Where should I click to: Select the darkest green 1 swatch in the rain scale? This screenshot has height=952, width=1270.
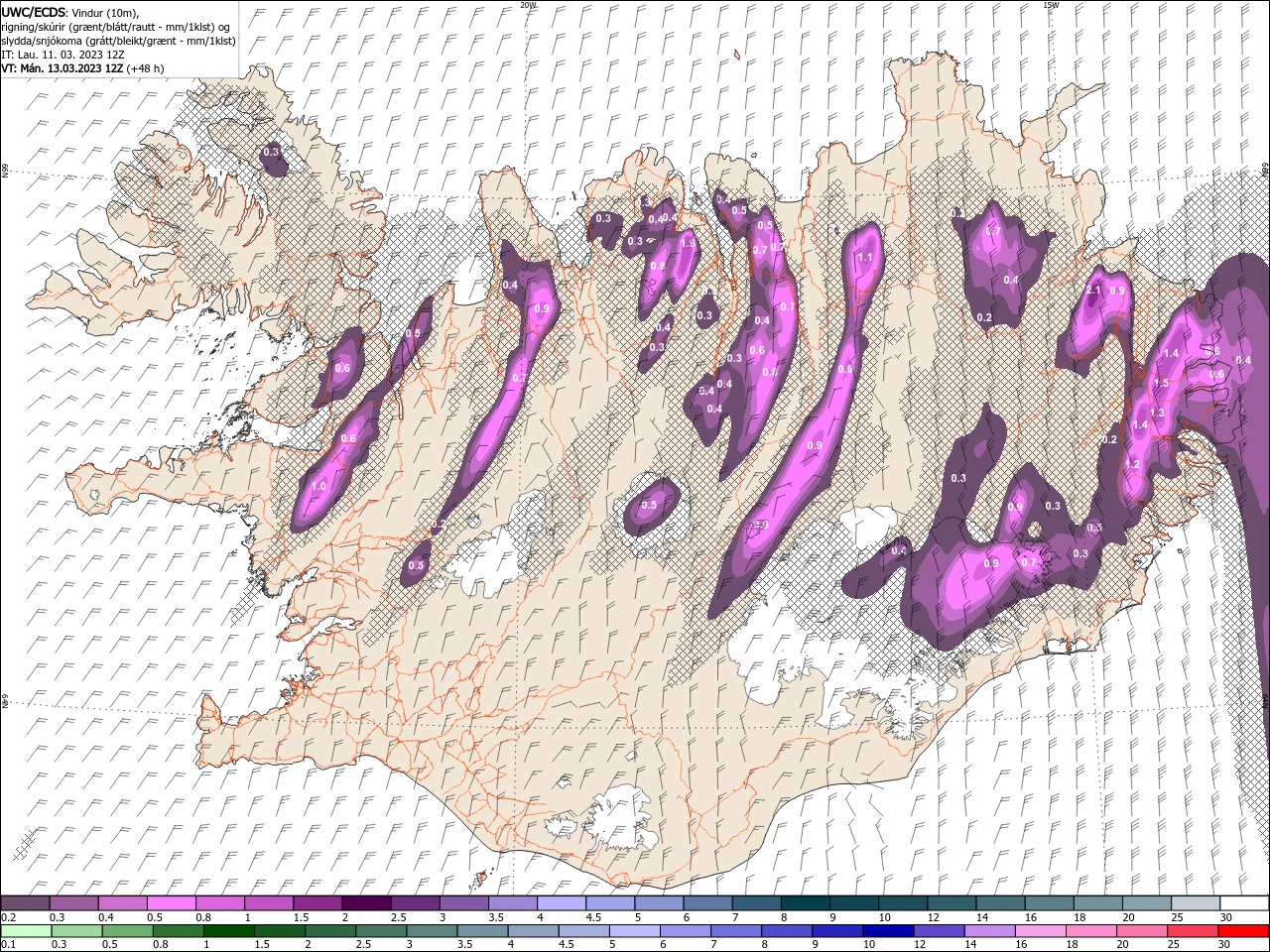point(228,931)
